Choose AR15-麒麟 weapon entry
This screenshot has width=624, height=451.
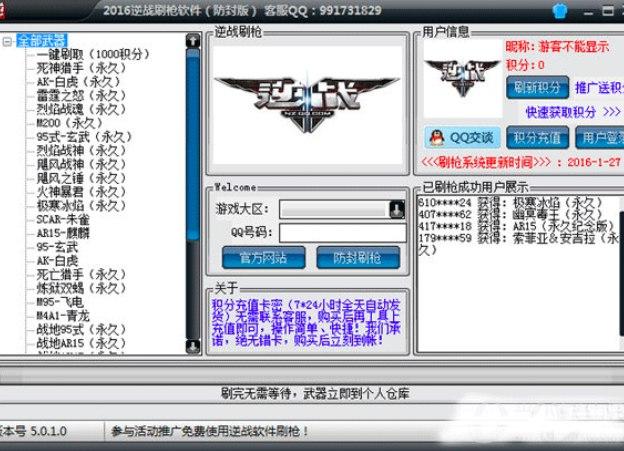pyautogui.click(x=63, y=233)
